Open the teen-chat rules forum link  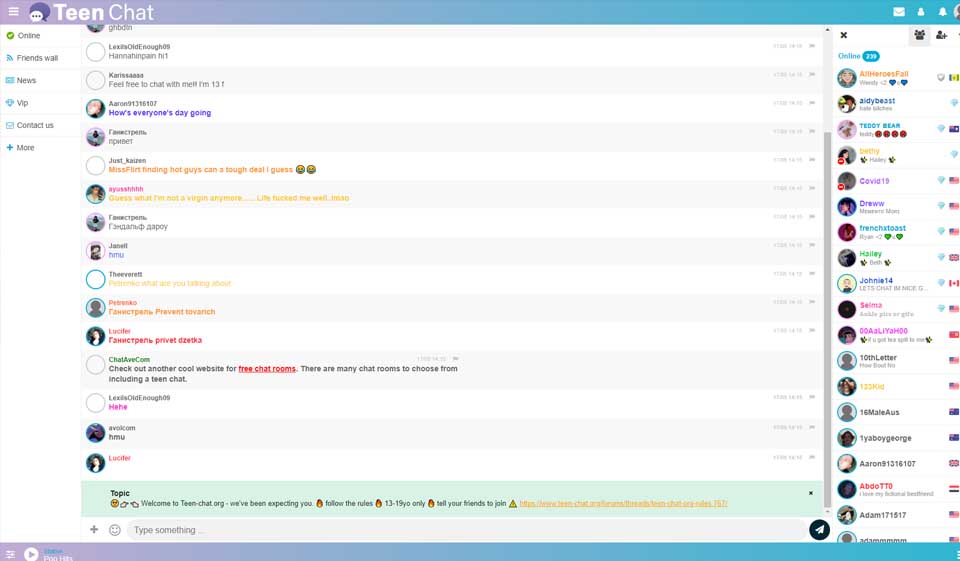coord(623,504)
